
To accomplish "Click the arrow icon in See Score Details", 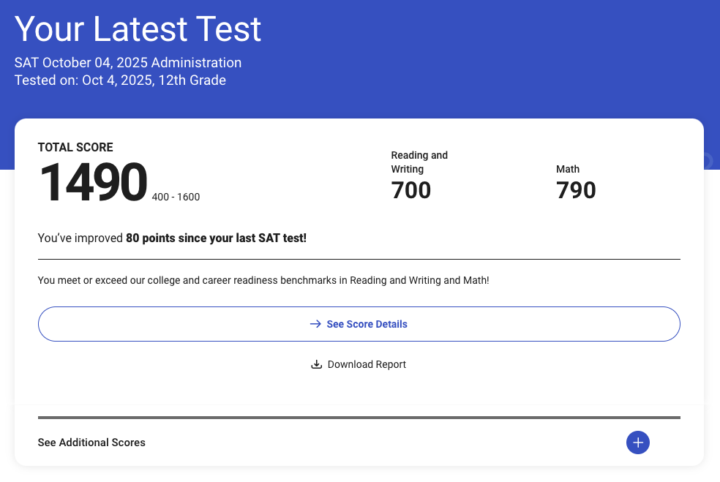I will tap(315, 324).
